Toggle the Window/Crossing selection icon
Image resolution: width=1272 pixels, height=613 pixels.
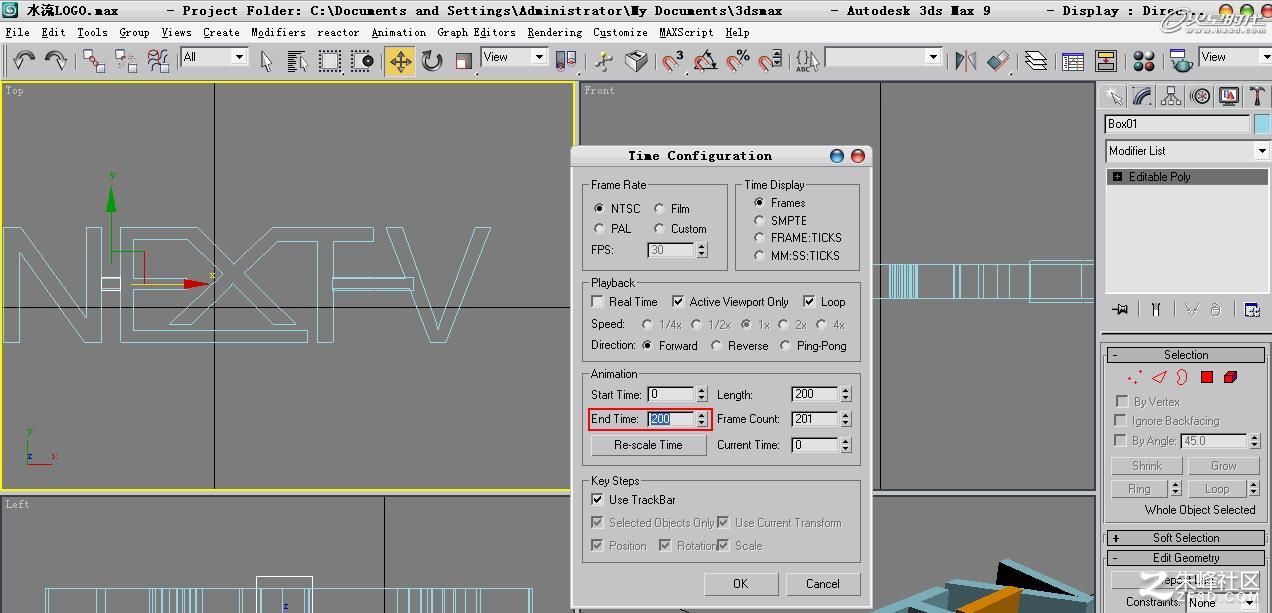tap(362, 61)
